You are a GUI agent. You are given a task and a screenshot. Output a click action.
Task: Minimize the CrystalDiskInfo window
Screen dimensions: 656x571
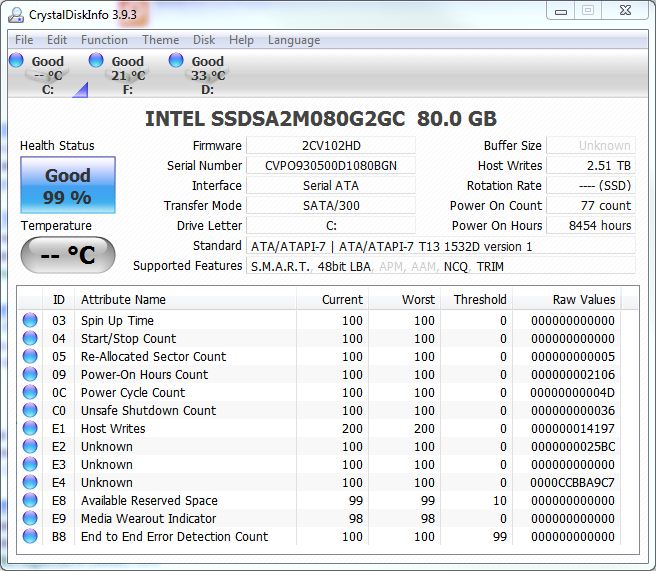click(x=561, y=11)
